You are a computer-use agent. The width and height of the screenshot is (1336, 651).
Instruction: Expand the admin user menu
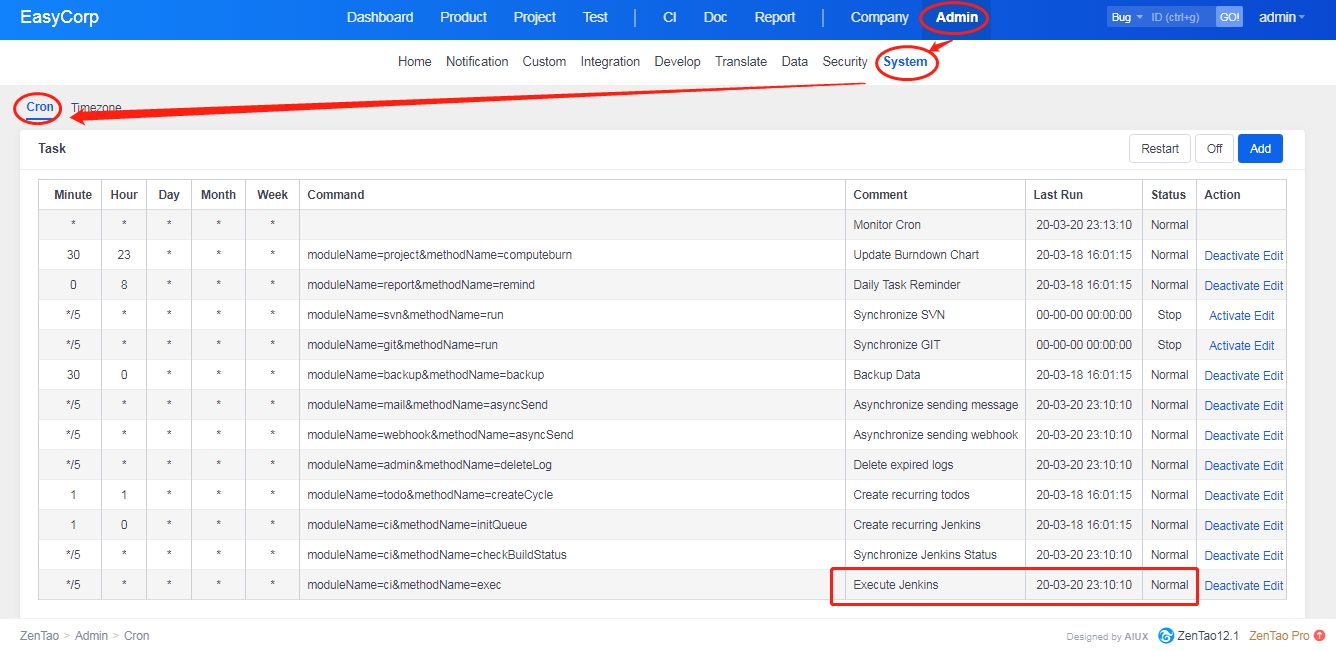[1281, 18]
